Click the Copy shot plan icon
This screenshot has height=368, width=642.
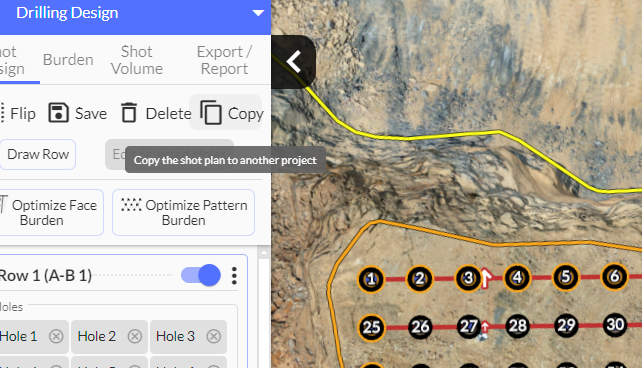coord(211,113)
